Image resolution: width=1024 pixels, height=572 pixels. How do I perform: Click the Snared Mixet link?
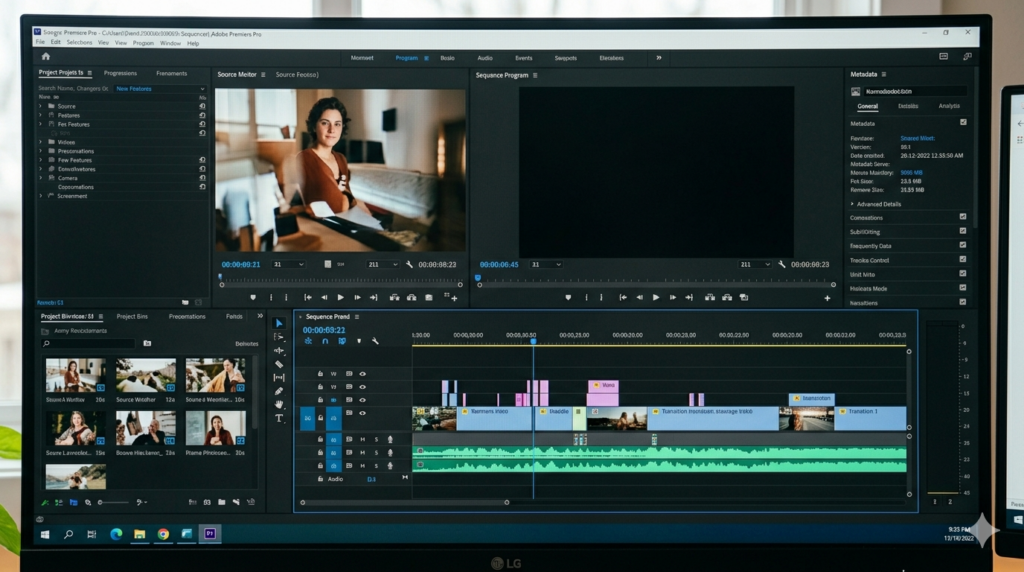click(917, 138)
